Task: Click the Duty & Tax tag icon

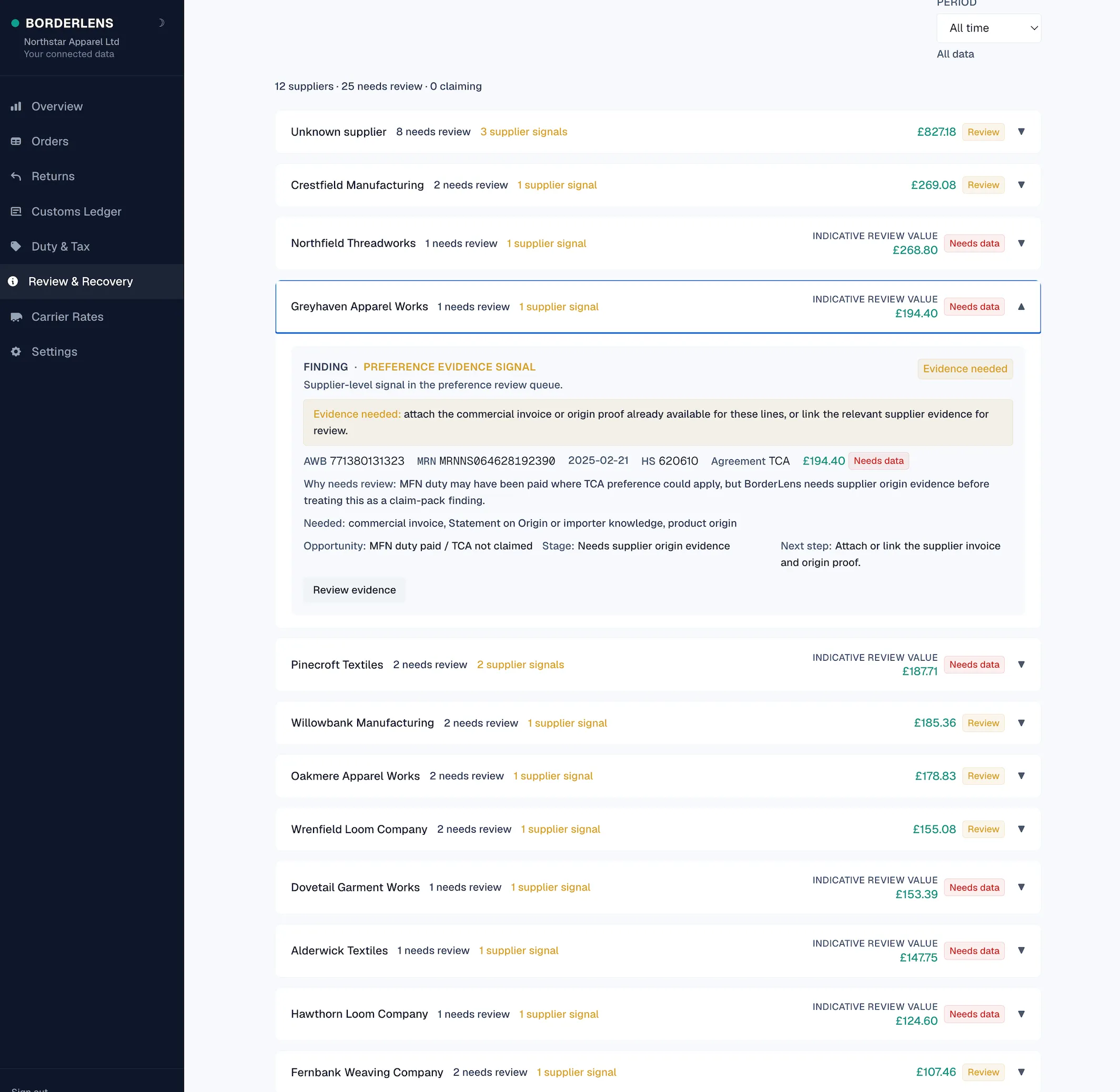Action: (x=16, y=247)
